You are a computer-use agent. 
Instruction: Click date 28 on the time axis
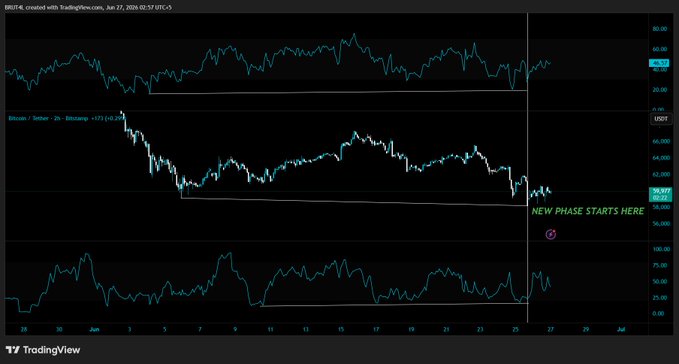click(24, 329)
